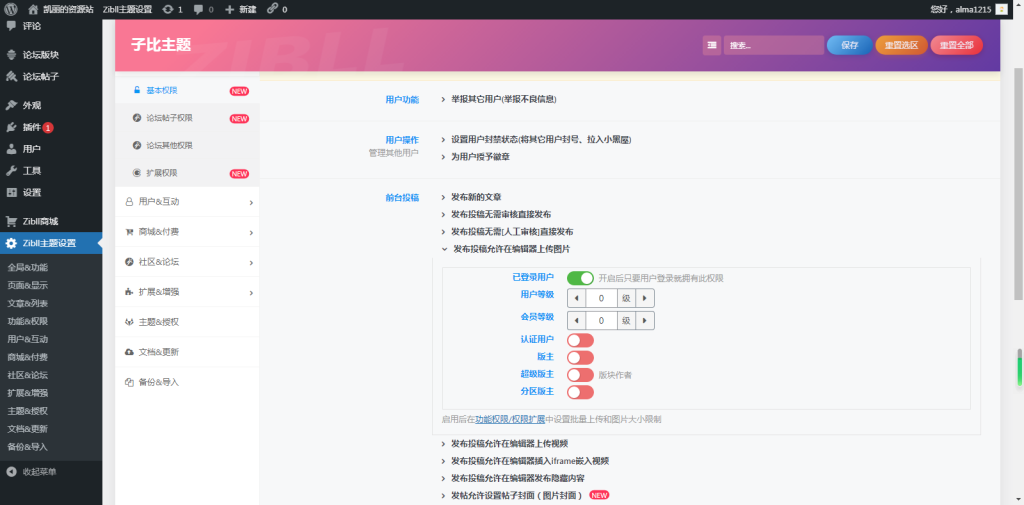Screen dimensions: 1024x505
Task: Open the 功能权限/权限扩展 link
Action: tap(510, 419)
